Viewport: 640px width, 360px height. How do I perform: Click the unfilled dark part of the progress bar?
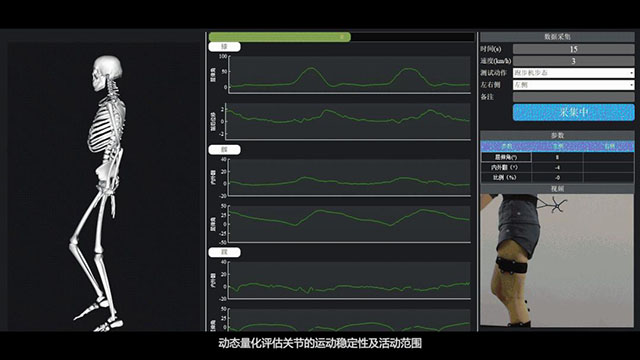(x=412, y=37)
